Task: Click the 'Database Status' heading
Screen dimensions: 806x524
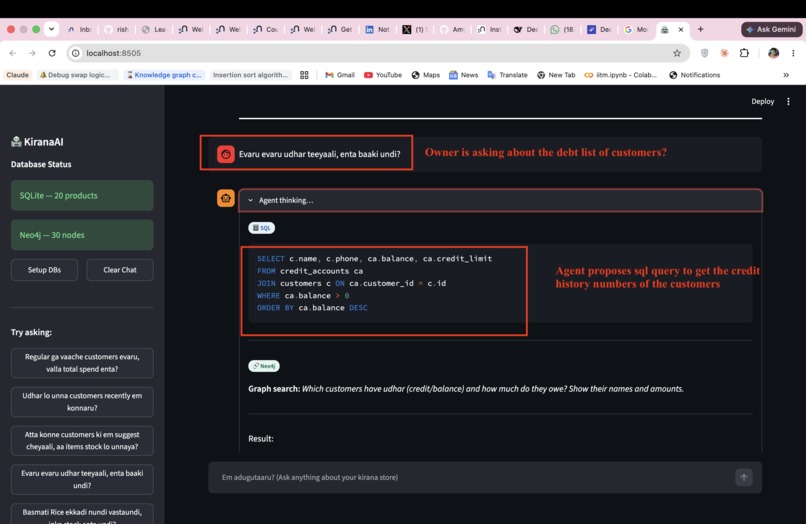Action: [x=41, y=165]
